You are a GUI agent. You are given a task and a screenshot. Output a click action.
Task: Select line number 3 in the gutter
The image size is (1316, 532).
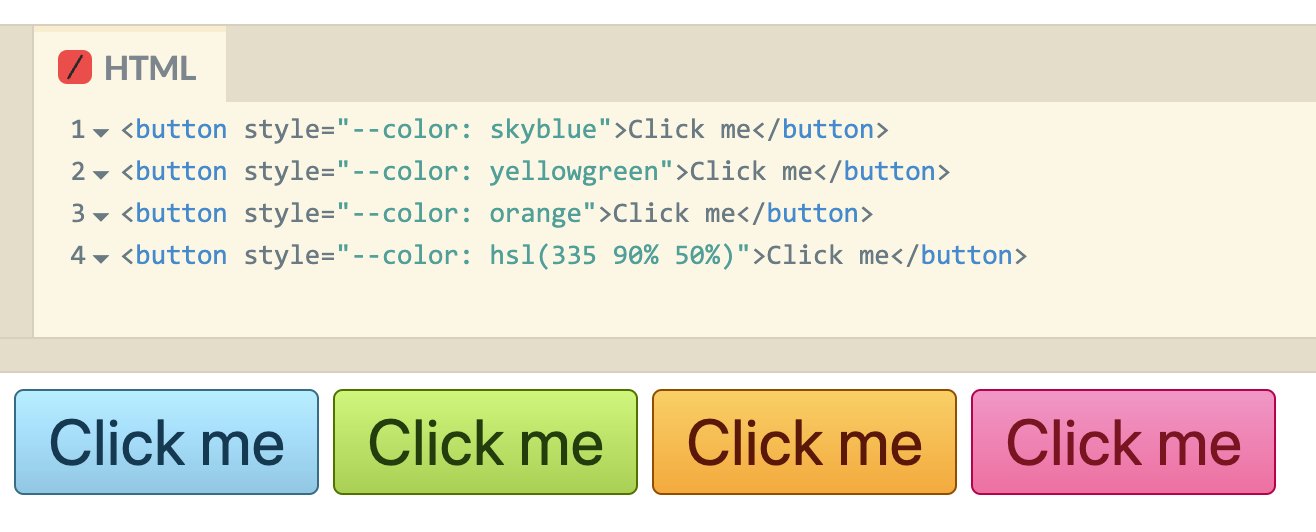pyautogui.click(x=78, y=214)
